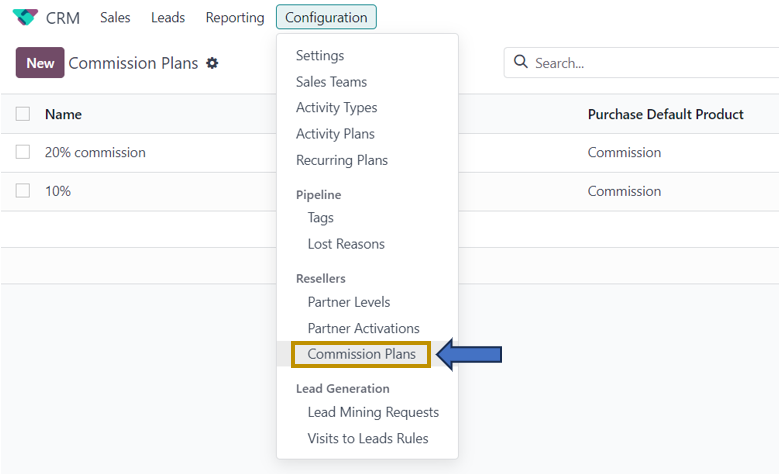Collapse the Configuration dropdown menu
The image size is (779, 474).
point(326,18)
